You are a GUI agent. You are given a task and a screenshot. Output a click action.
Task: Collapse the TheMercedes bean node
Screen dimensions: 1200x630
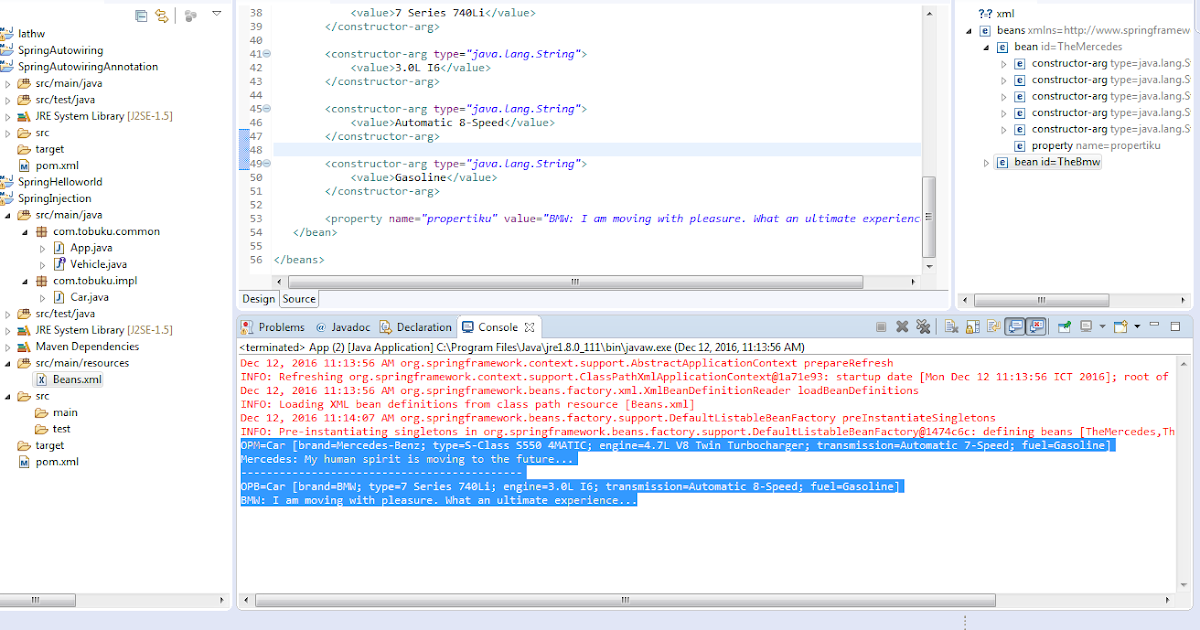(986, 46)
